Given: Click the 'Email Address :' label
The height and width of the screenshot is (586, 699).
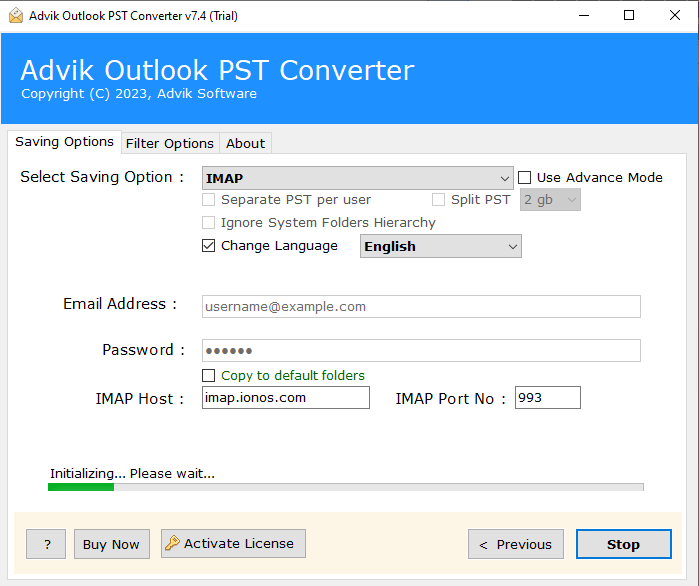Looking at the screenshot, I should [120, 304].
